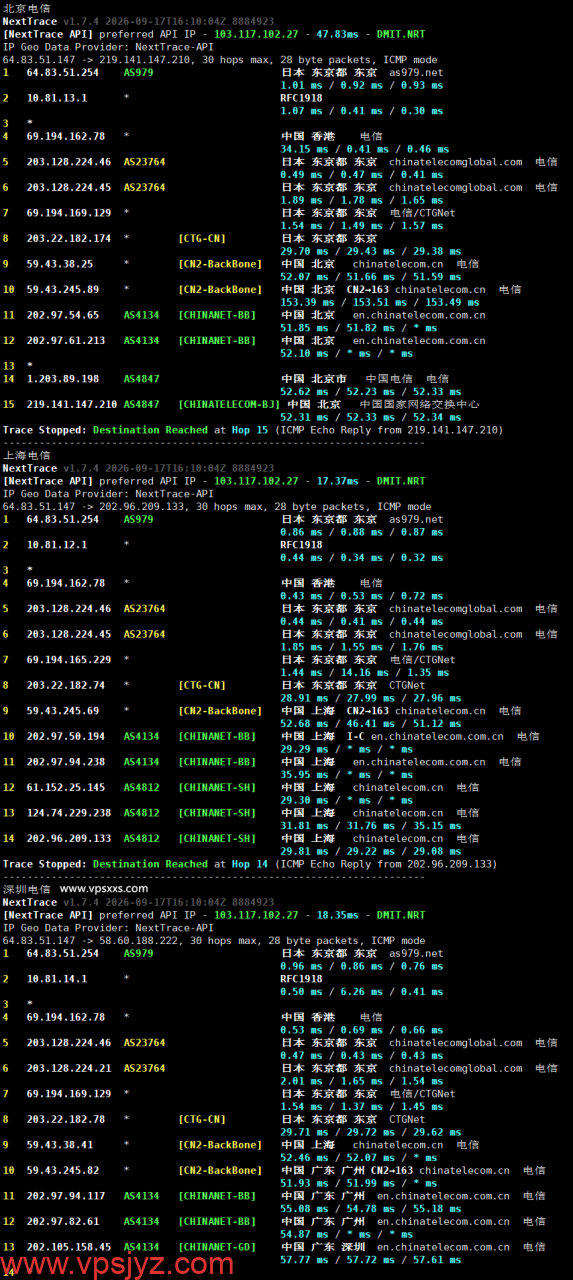Click destination IP '58.60.188.222' in header
This screenshot has height=1280, width=573.
click(139, 941)
